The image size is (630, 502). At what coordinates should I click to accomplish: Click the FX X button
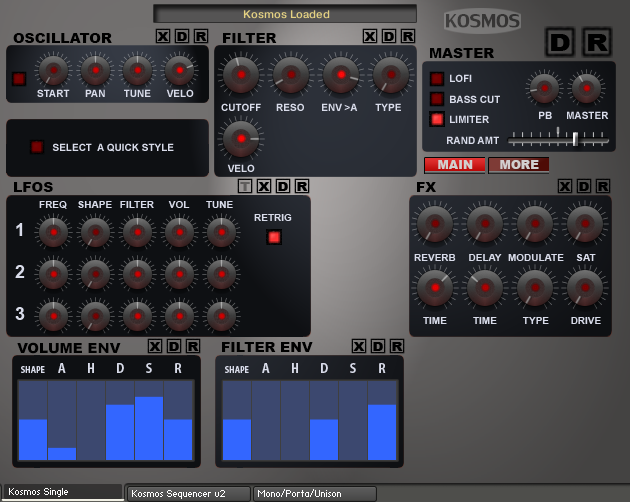point(565,186)
